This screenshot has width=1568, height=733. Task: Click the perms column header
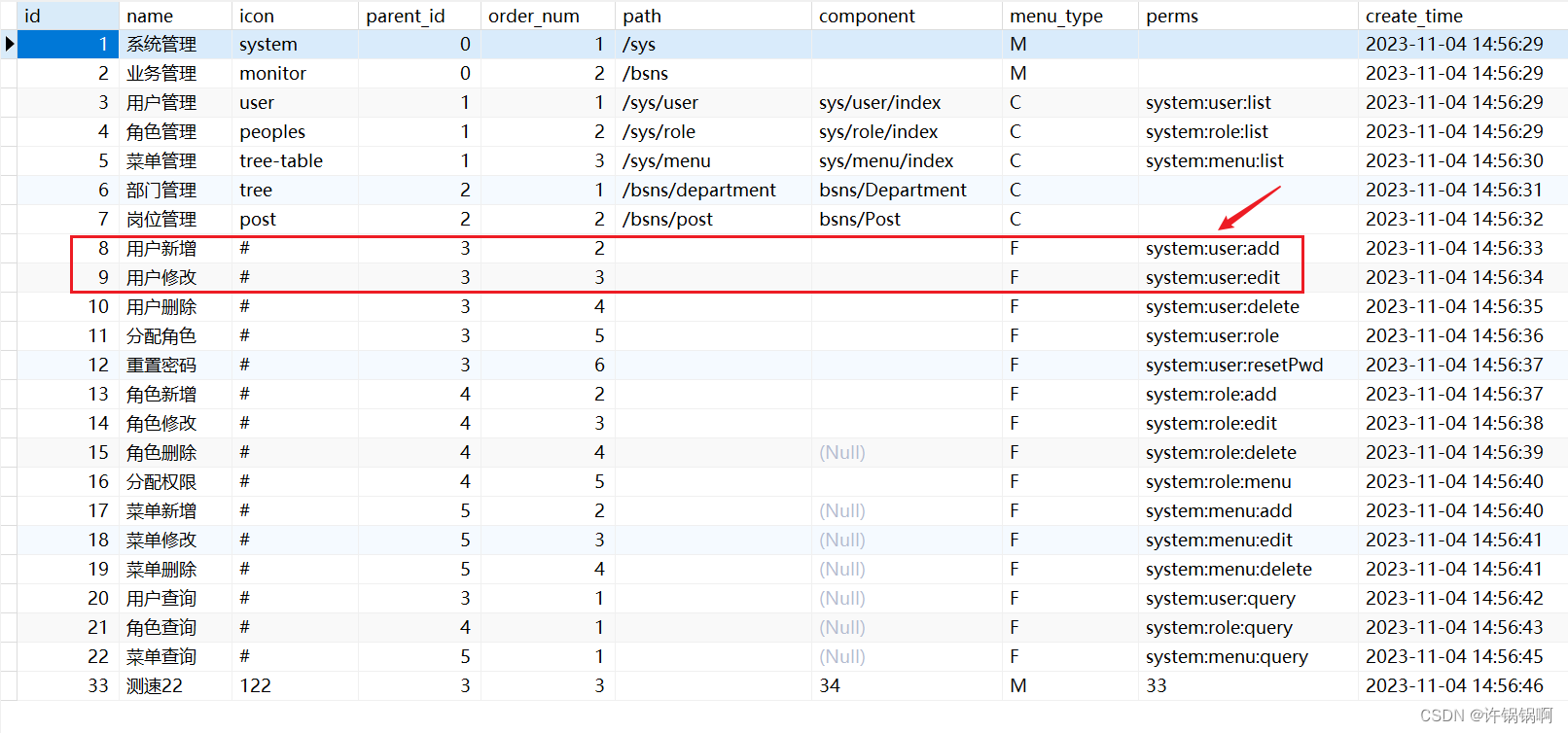[x=1248, y=16]
